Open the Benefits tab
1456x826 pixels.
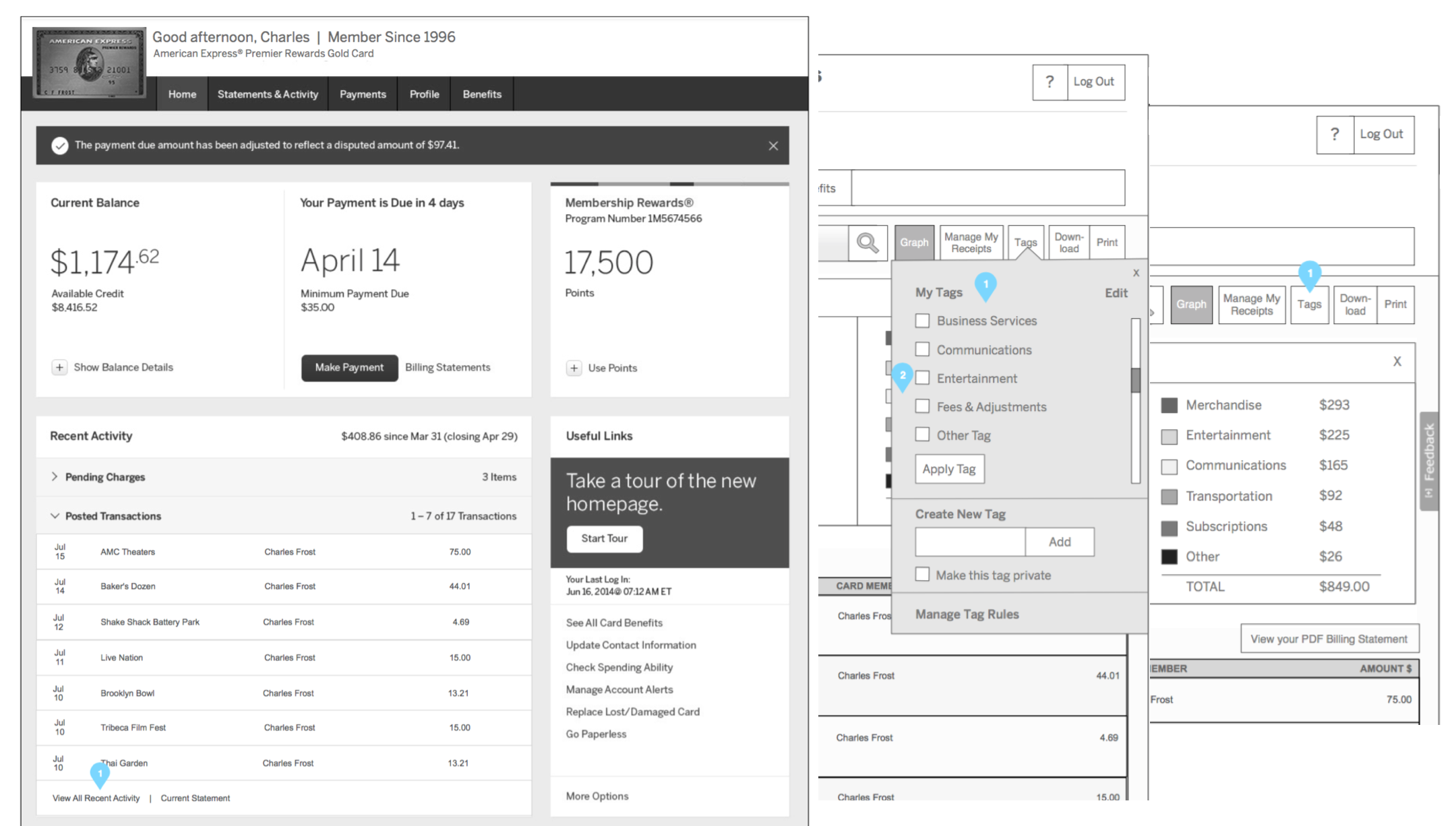pos(482,94)
